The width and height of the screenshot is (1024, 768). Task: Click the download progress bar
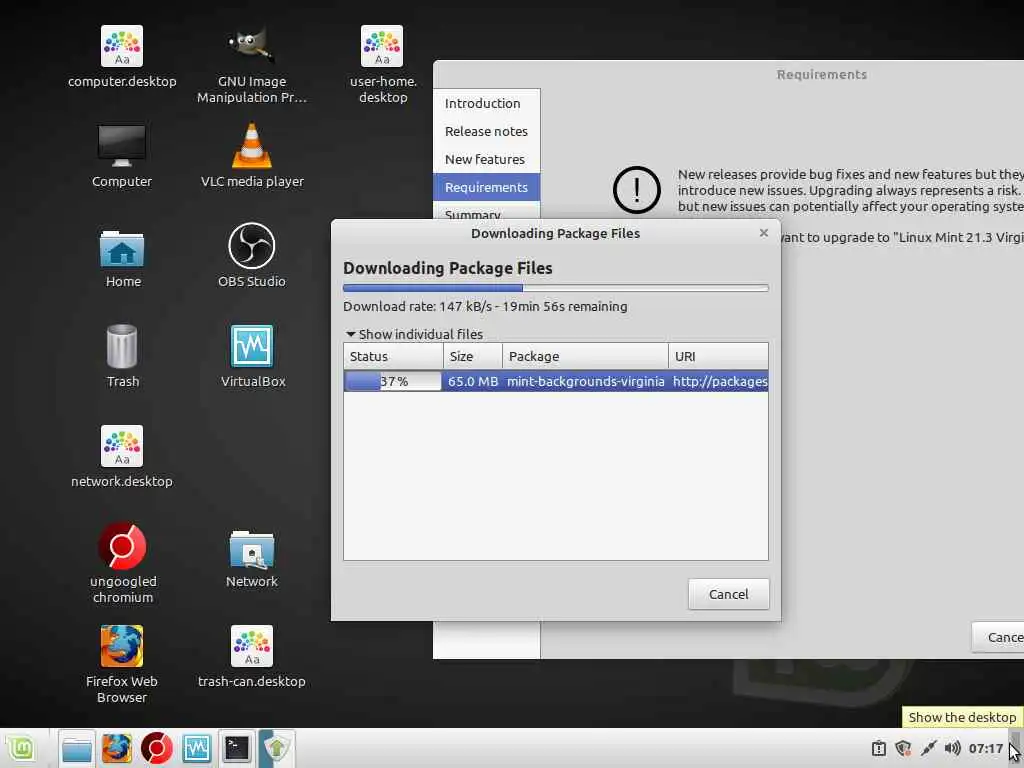pos(556,288)
